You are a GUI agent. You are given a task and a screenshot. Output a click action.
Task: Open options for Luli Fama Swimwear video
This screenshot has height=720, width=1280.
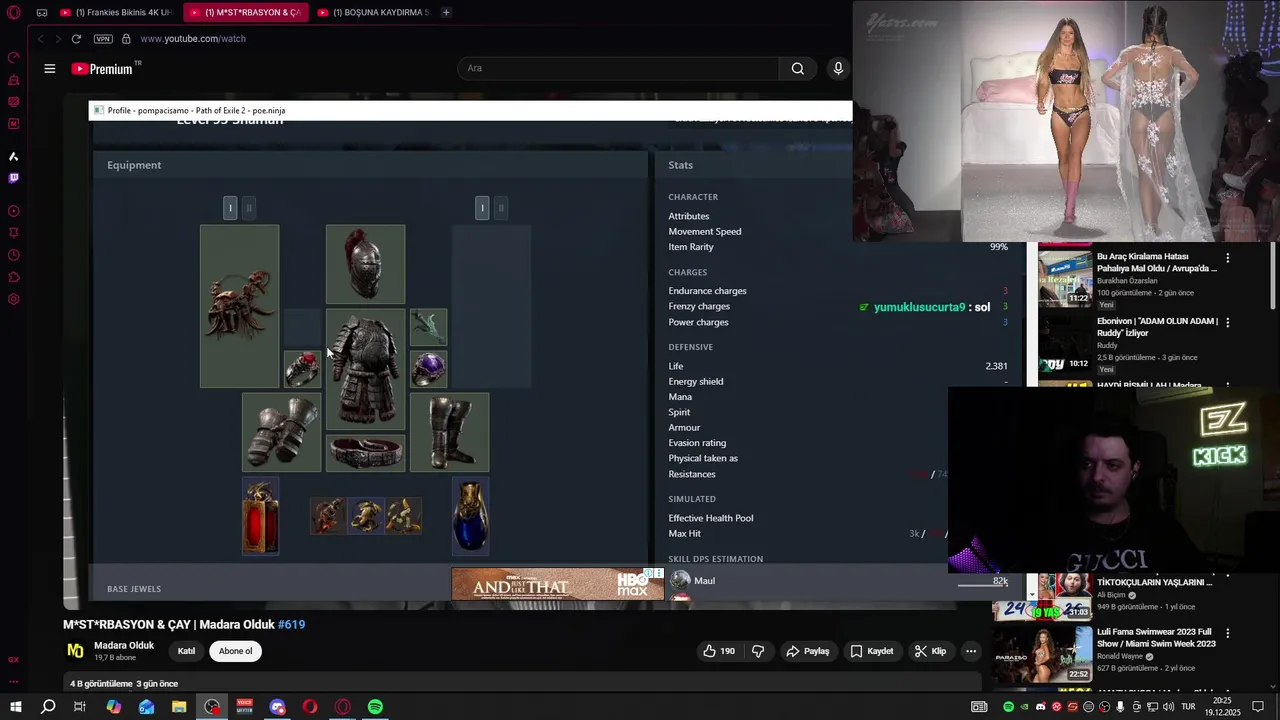coord(1228,633)
